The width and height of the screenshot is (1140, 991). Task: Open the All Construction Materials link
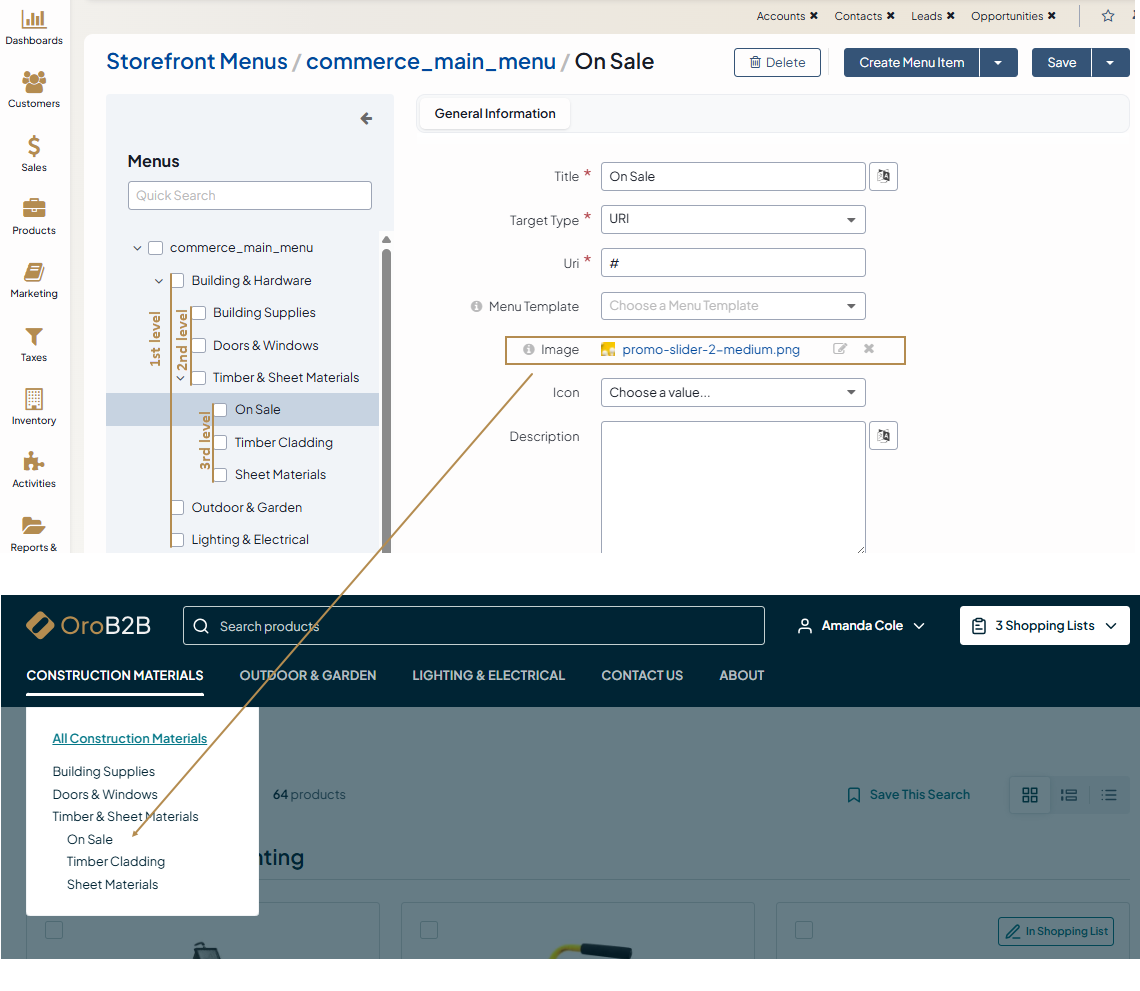pyautogui.click(x=130, y=739)
